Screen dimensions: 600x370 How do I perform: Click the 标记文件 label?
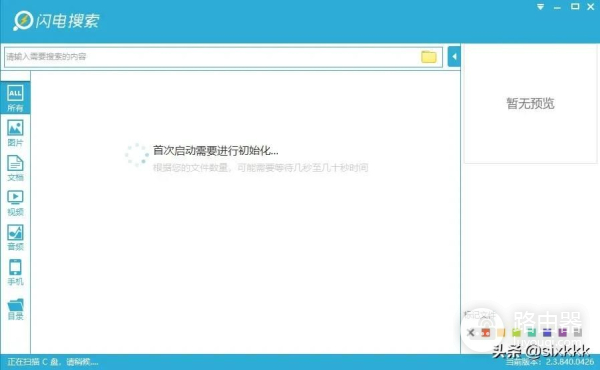pos(479,315)
